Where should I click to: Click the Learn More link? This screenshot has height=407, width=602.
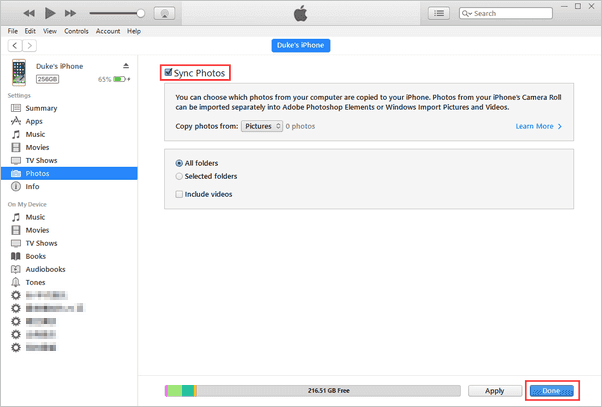tap(538, 127)
